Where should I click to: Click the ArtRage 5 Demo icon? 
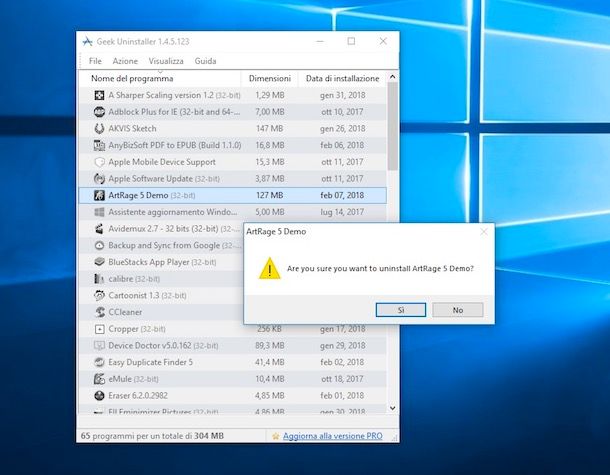(x=99, y=195)
